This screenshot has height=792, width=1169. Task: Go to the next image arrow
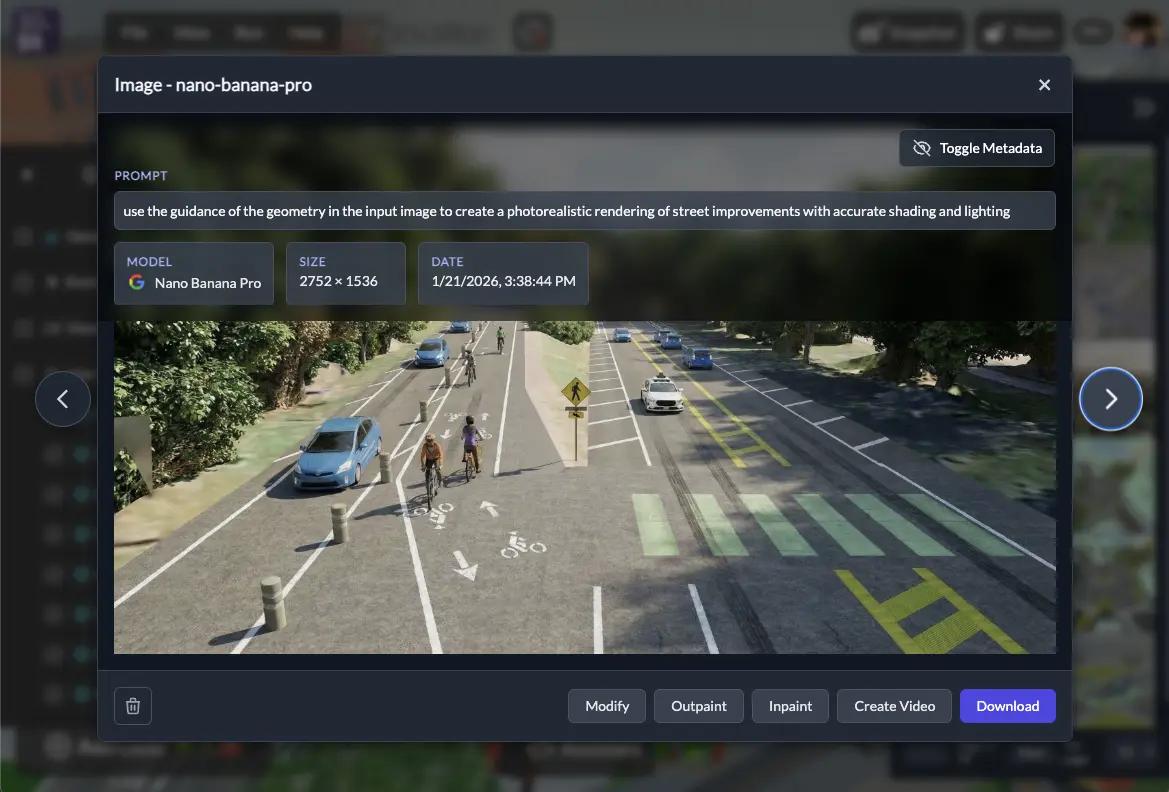(1110, 399)
